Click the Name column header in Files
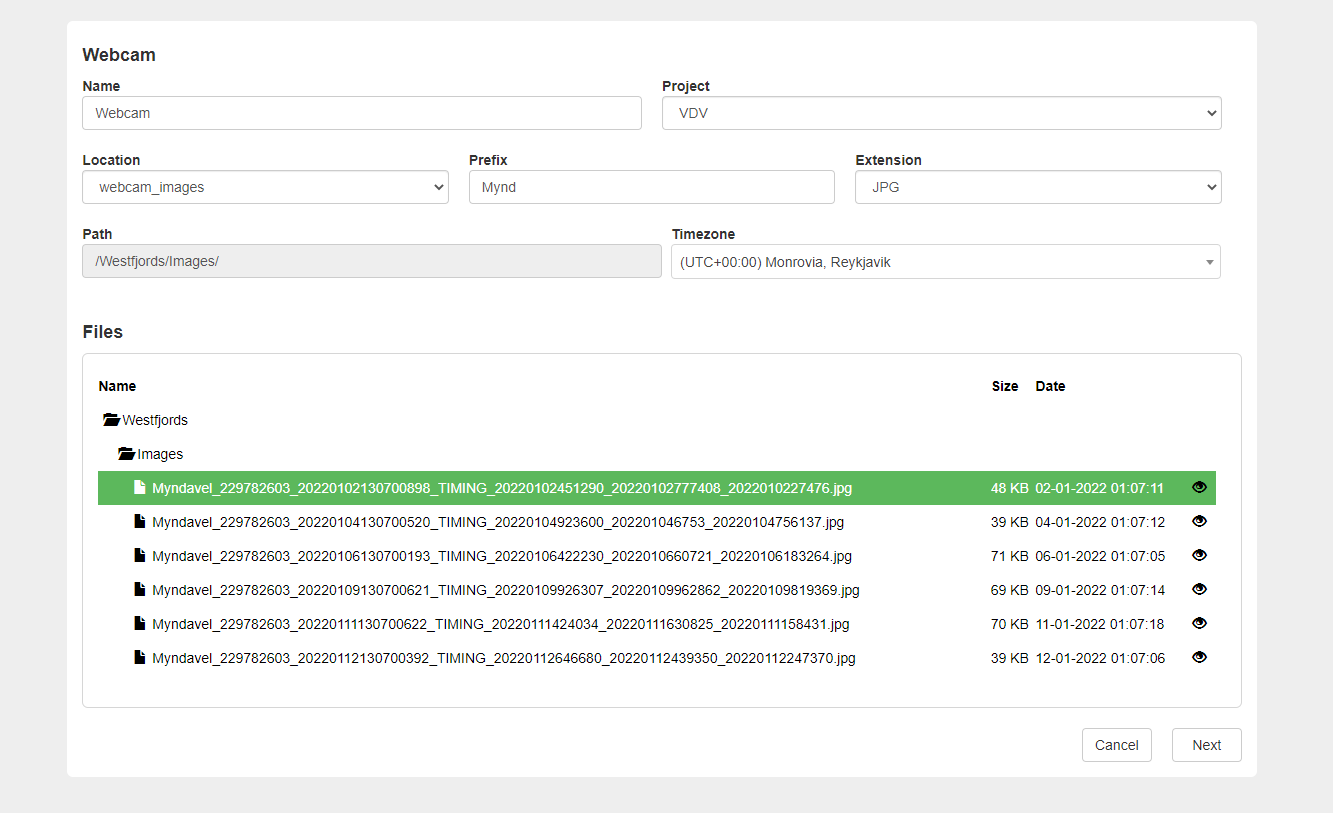Image resolution: width=1333 pixels, height=813 pixels. [x=117, y=386]
